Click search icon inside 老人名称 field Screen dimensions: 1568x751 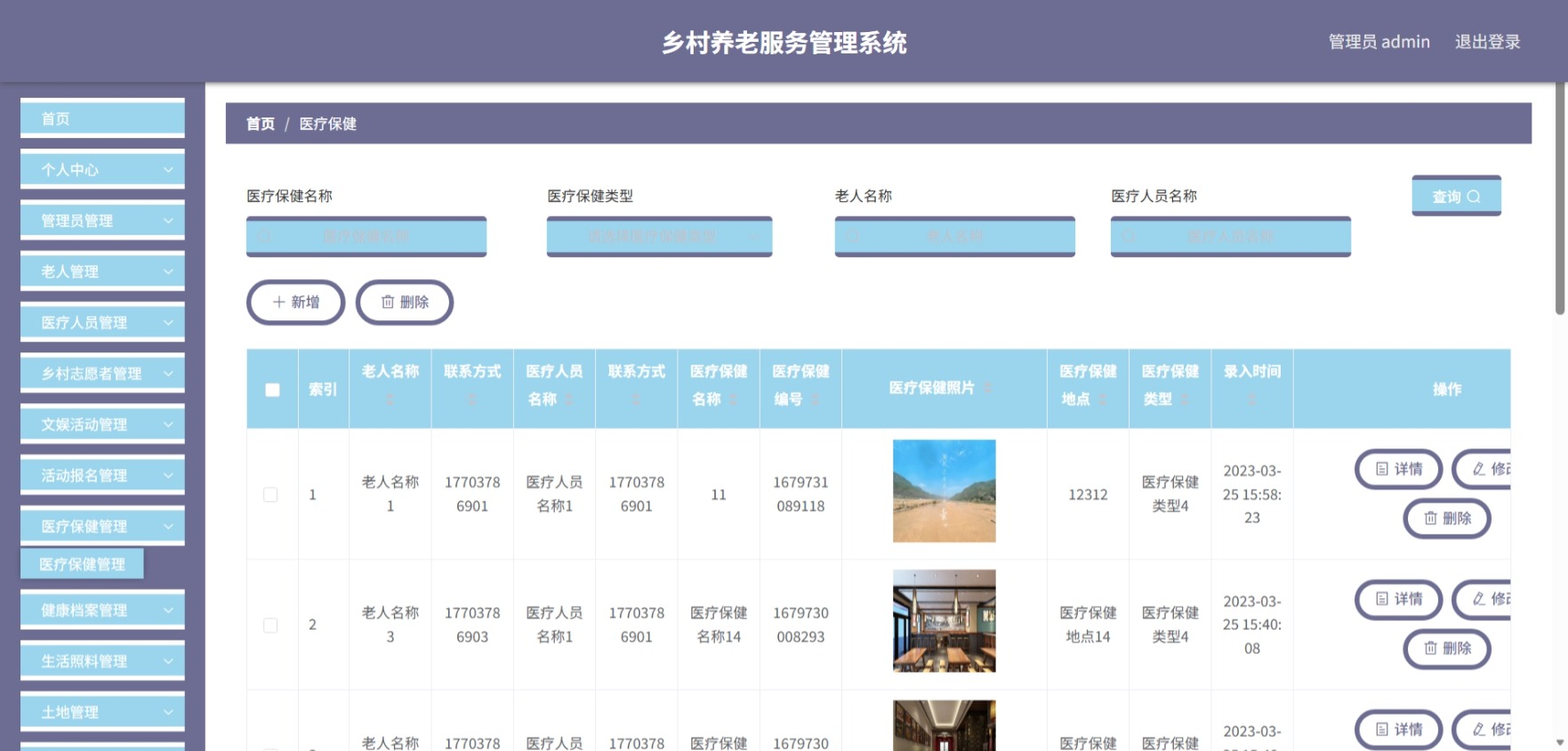[854, 237]
